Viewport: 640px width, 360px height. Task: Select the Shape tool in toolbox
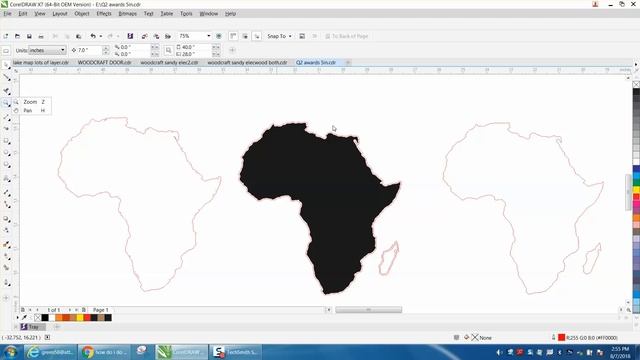point(6,78)
